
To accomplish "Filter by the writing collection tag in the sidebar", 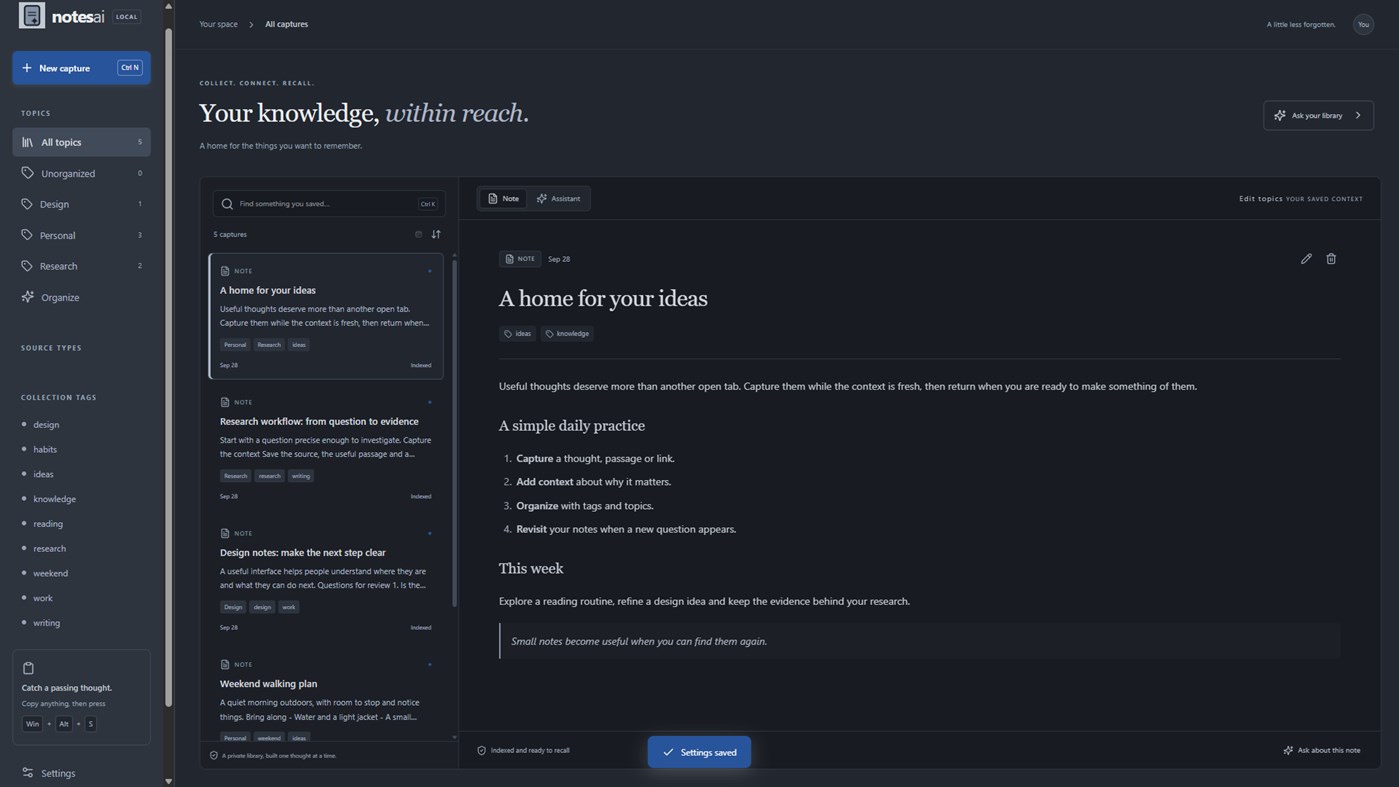I will tap(46, 623).
